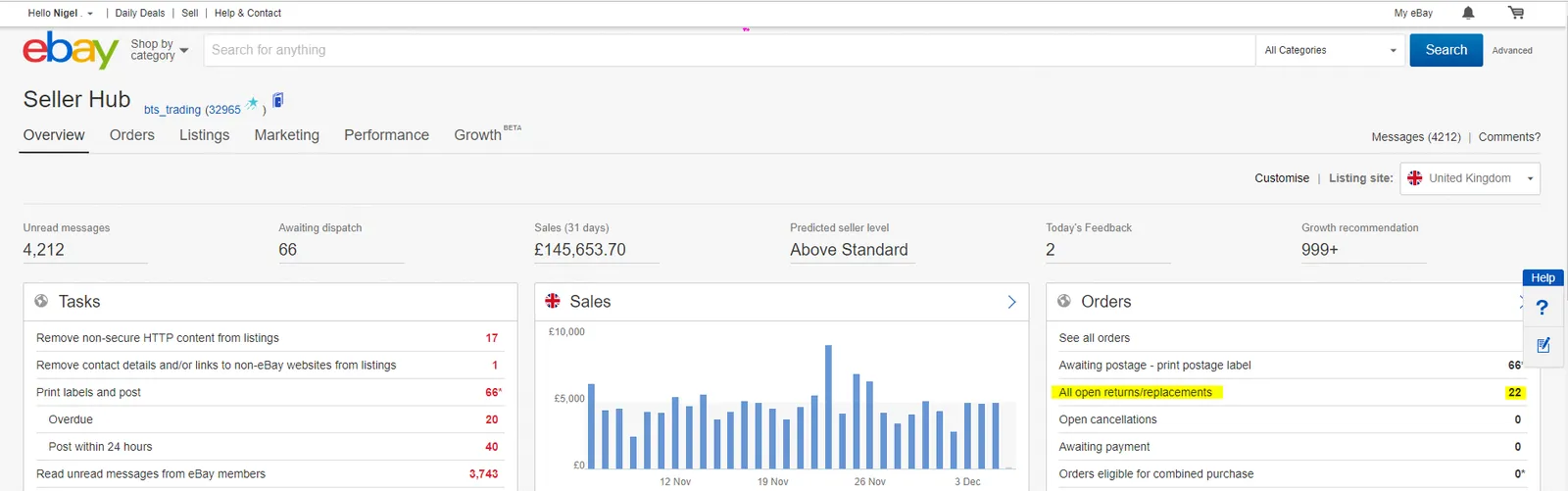
Task: Click the Tasks panel circle icon
Action: (x=41, y=301)
